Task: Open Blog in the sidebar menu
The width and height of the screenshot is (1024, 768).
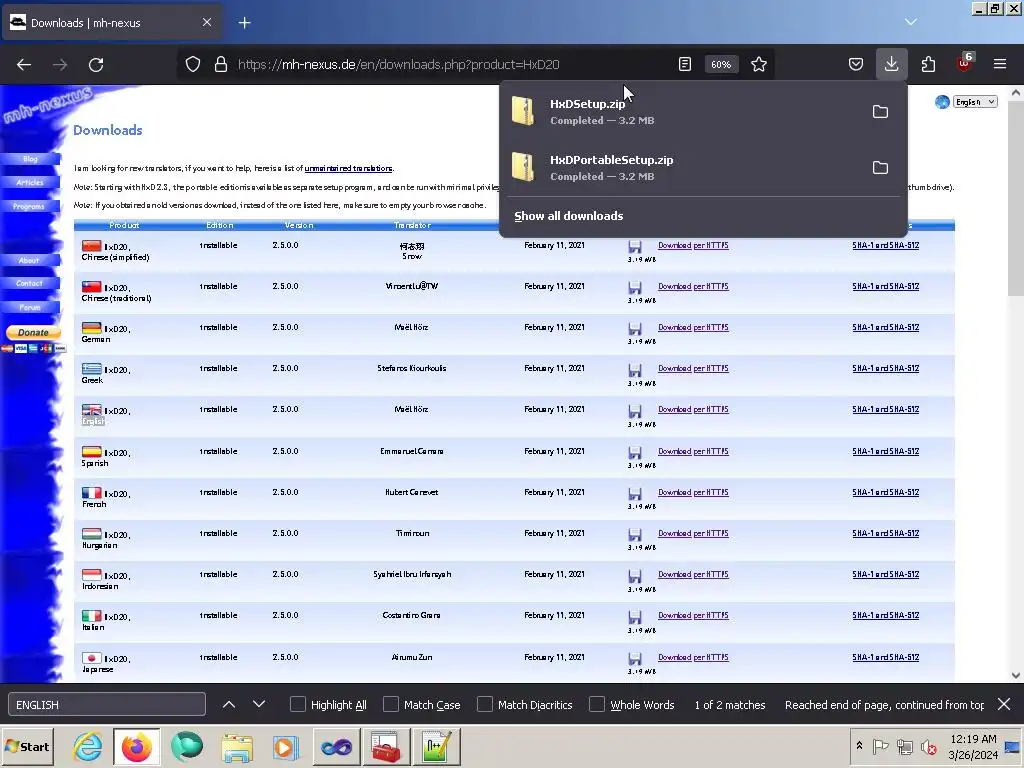Action: [31, 159]
